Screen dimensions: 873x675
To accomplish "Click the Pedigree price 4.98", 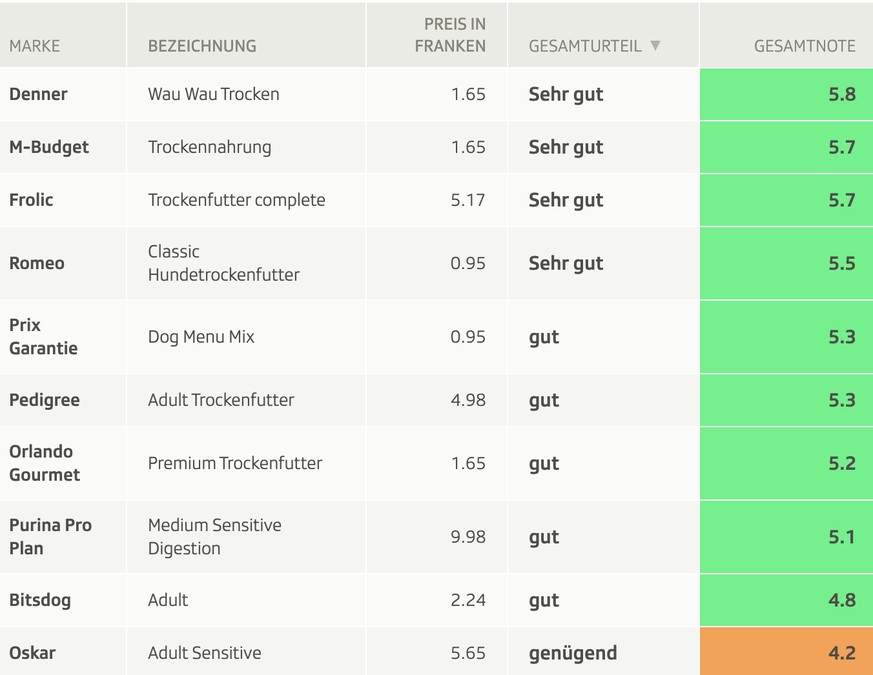I will click(468, 400).
